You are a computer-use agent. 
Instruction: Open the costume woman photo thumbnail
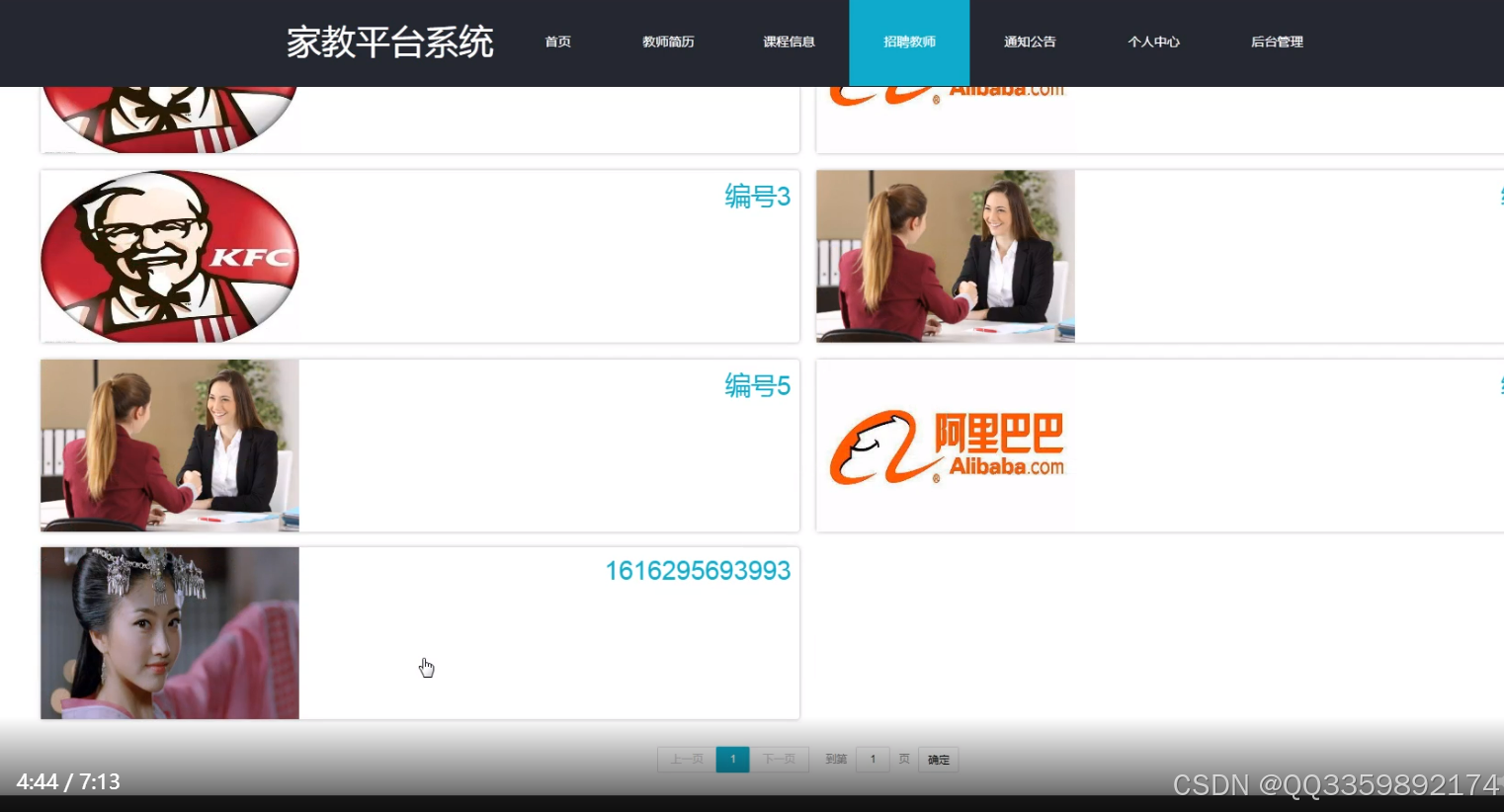tap(170, 633)
